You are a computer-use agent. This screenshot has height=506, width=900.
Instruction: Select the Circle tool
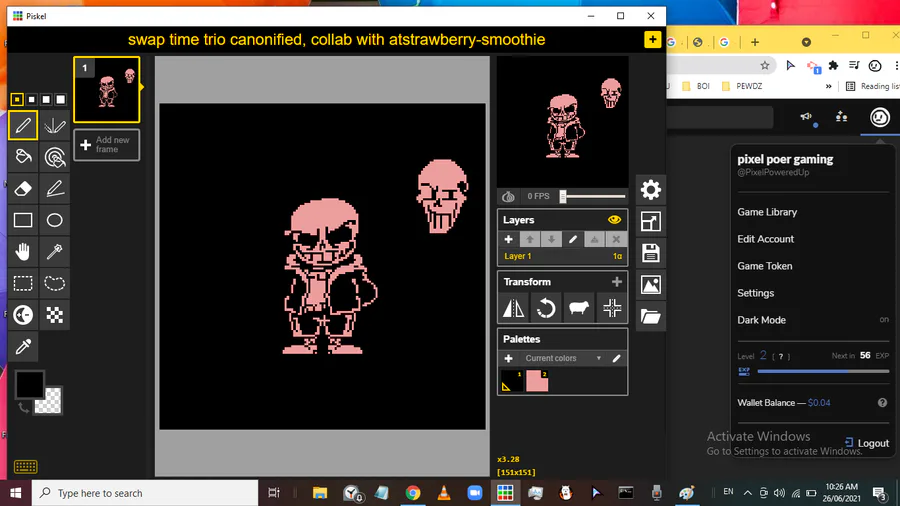click(x=55, y=220)
